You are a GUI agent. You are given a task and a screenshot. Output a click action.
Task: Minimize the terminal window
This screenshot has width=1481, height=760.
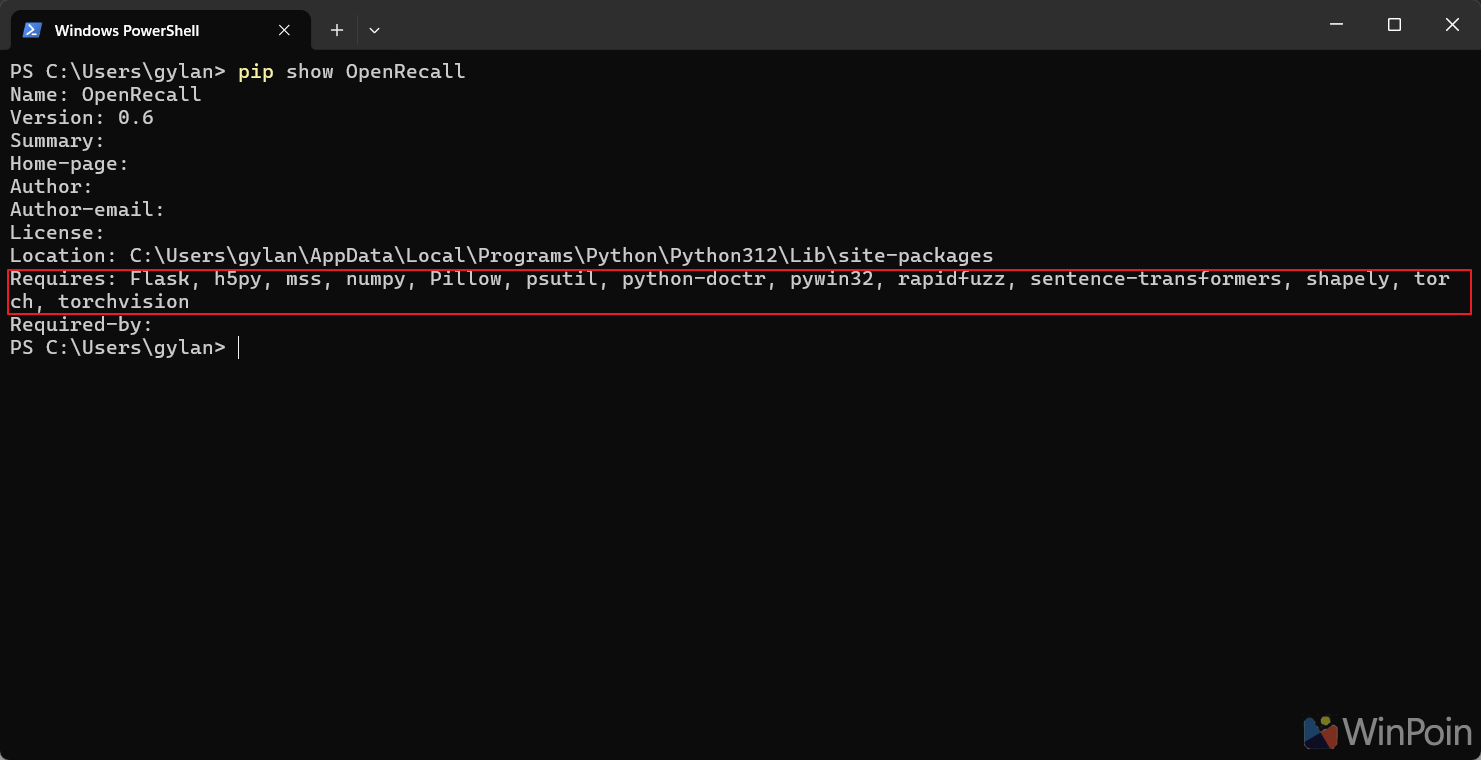1334,25
